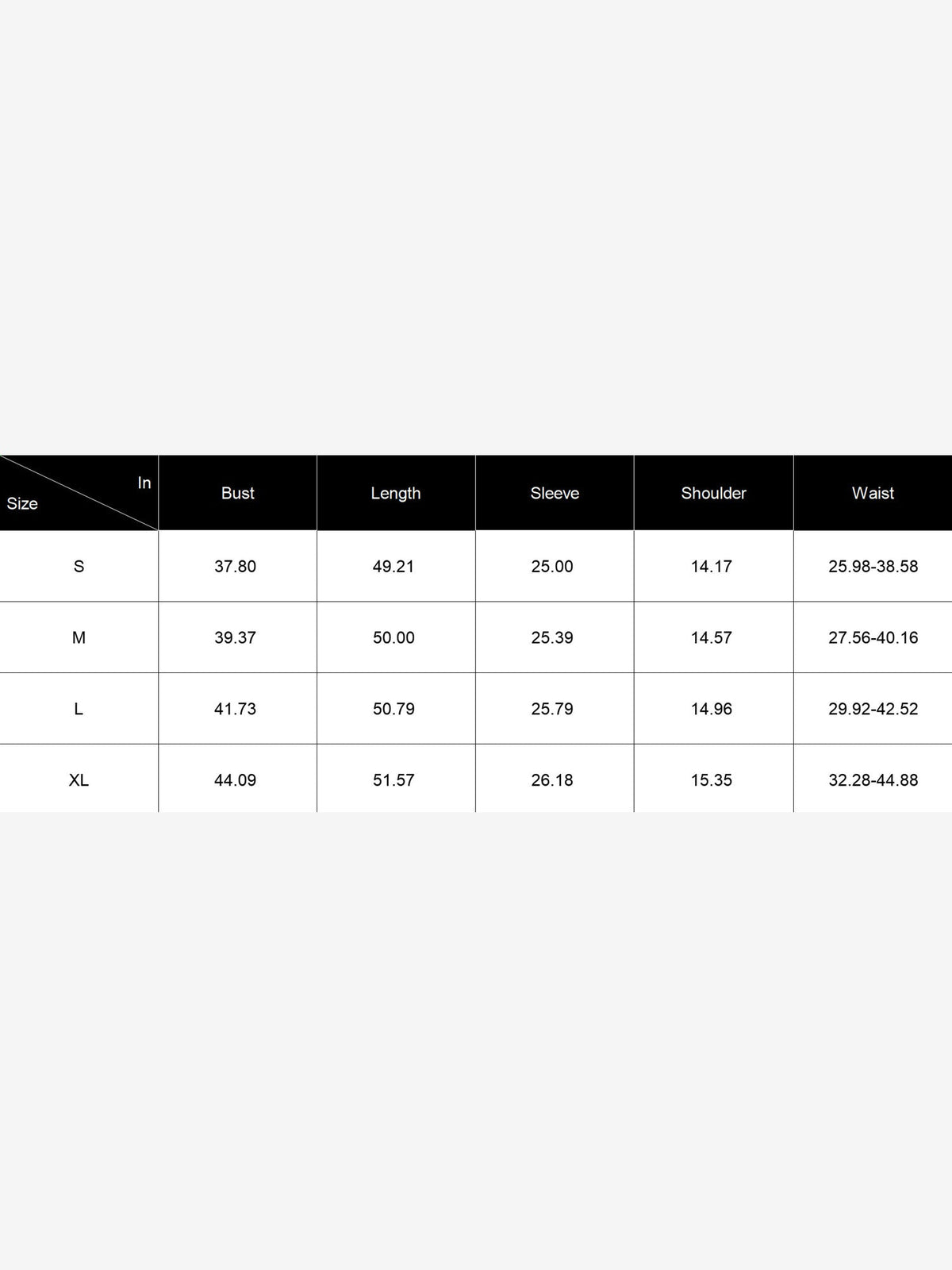952x1270 pixels.
Task: Click shoulder value 14.57 for size M
Action: (x=711, y=637)
